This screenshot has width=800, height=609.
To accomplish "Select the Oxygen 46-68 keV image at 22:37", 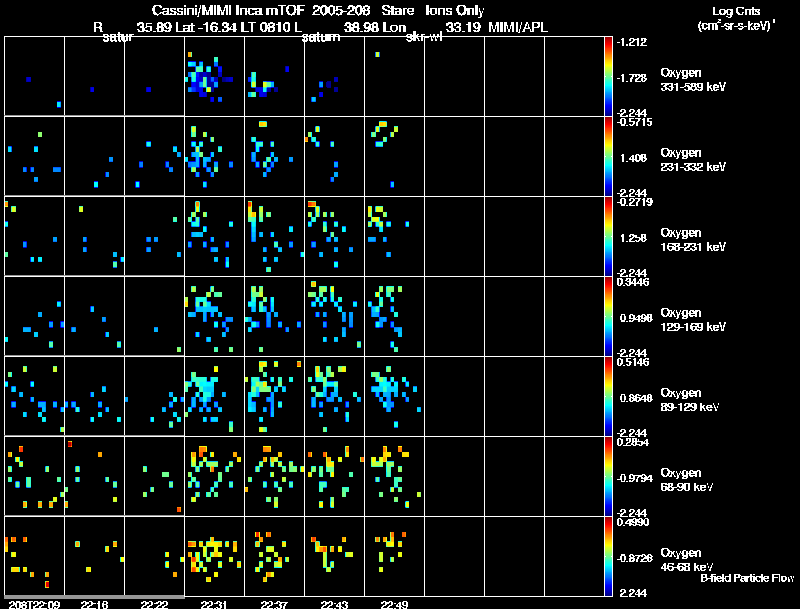I will pos(274,556).
